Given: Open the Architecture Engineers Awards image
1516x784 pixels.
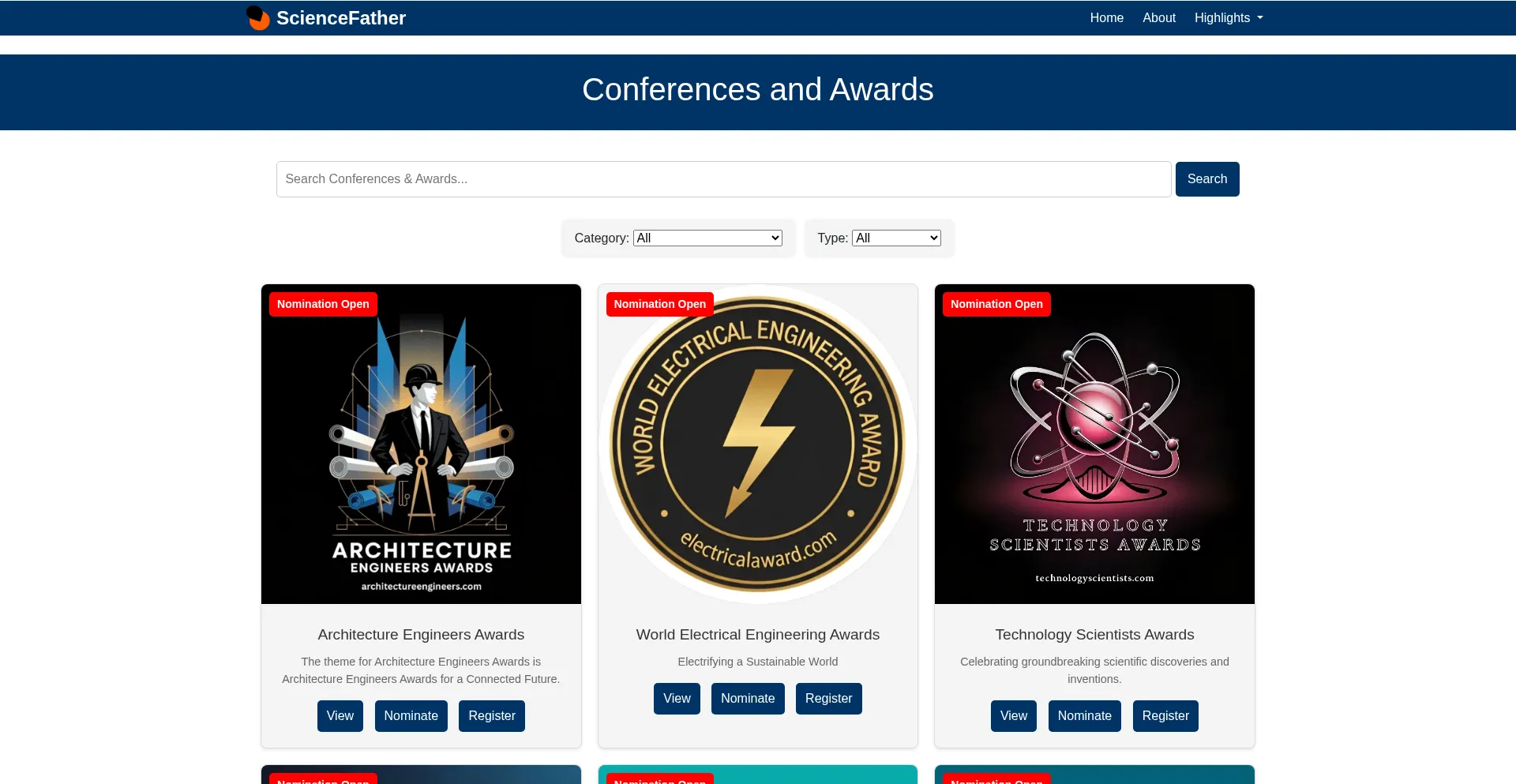Looking at the screenshot, I should pyautogui.click(x=421, y=444).
